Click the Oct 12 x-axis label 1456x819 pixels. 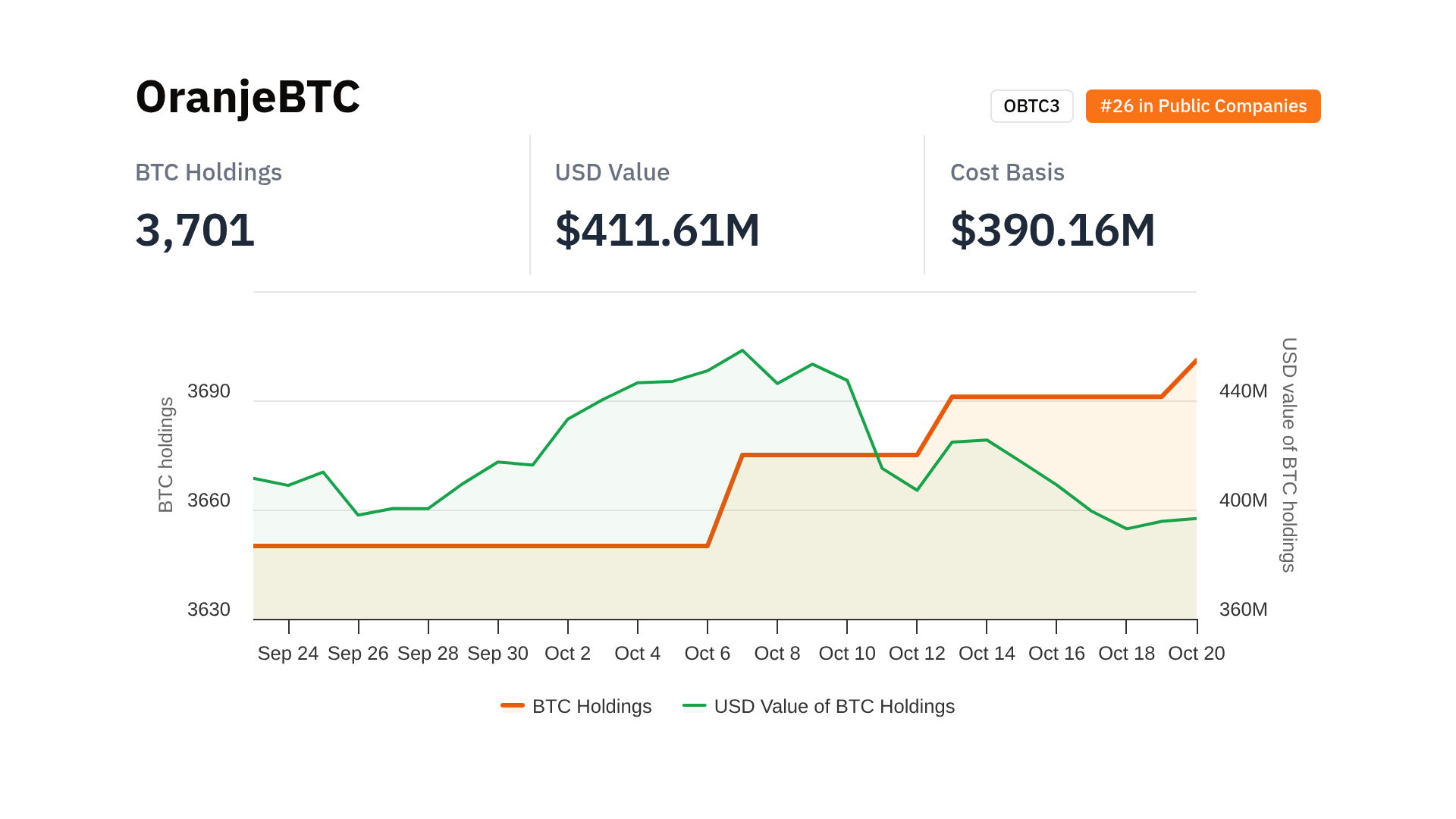(916, 653)
